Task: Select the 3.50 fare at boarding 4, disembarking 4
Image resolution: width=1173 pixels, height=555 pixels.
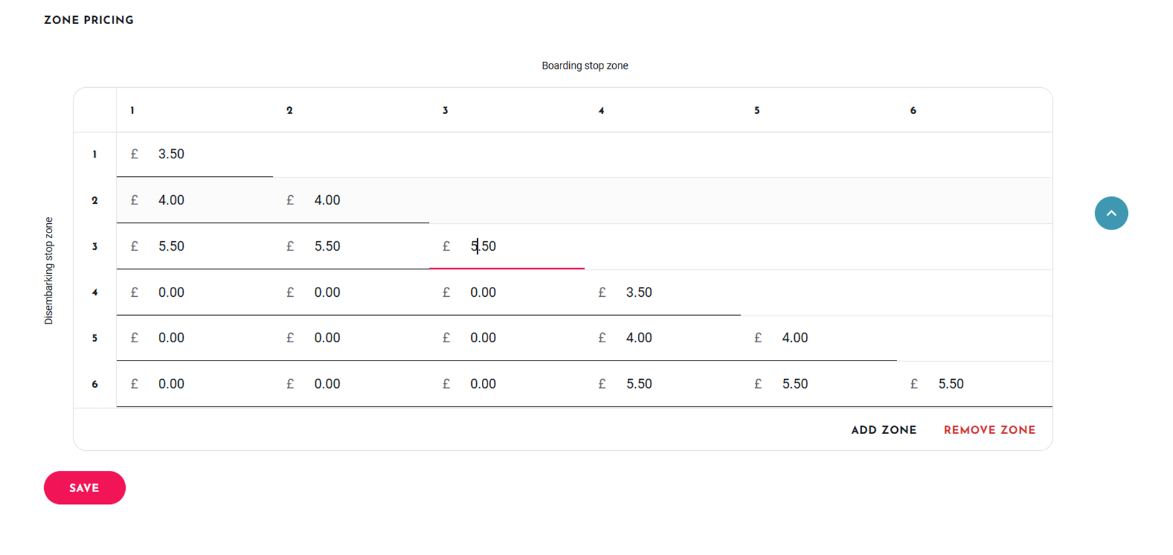Action: 663,292
